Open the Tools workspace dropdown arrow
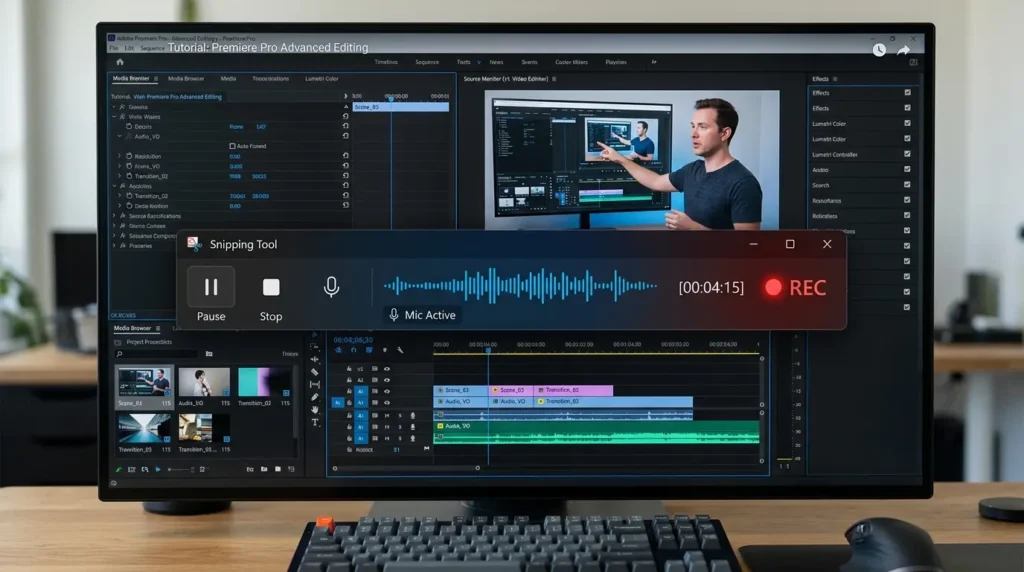1024x572 pixels. [479, 63]
